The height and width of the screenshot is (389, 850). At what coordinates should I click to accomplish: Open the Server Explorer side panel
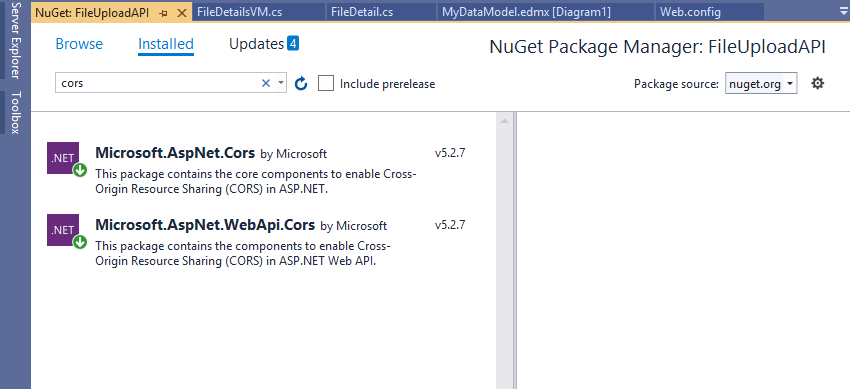(x=16, y=40)
